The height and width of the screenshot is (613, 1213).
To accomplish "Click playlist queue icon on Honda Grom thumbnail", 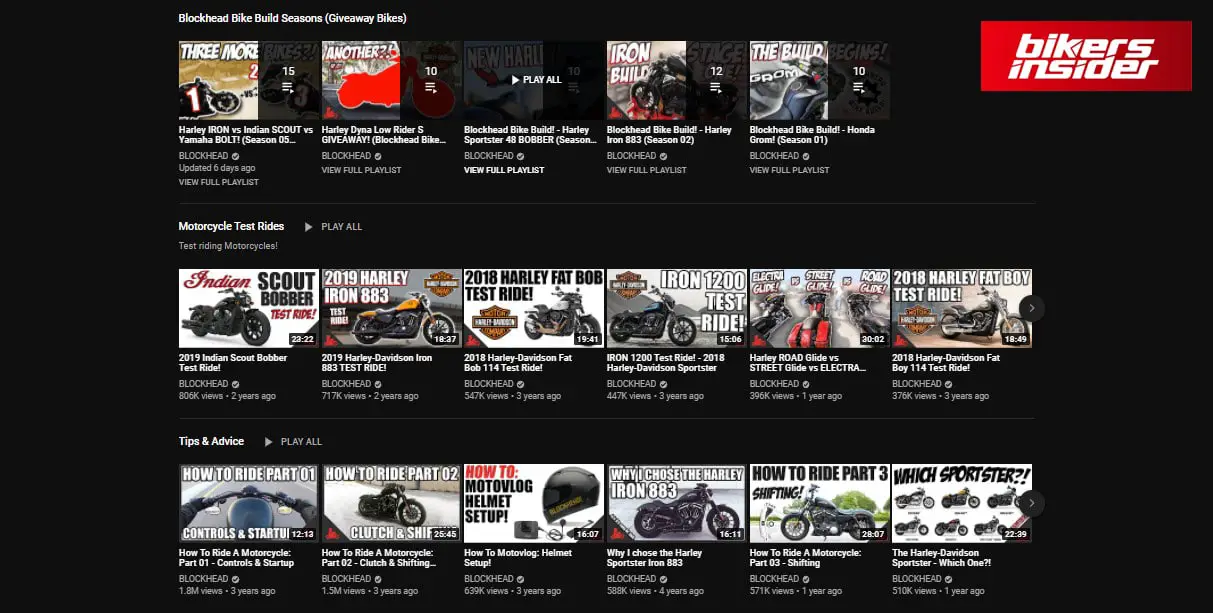I will click(x=858, y=88).
